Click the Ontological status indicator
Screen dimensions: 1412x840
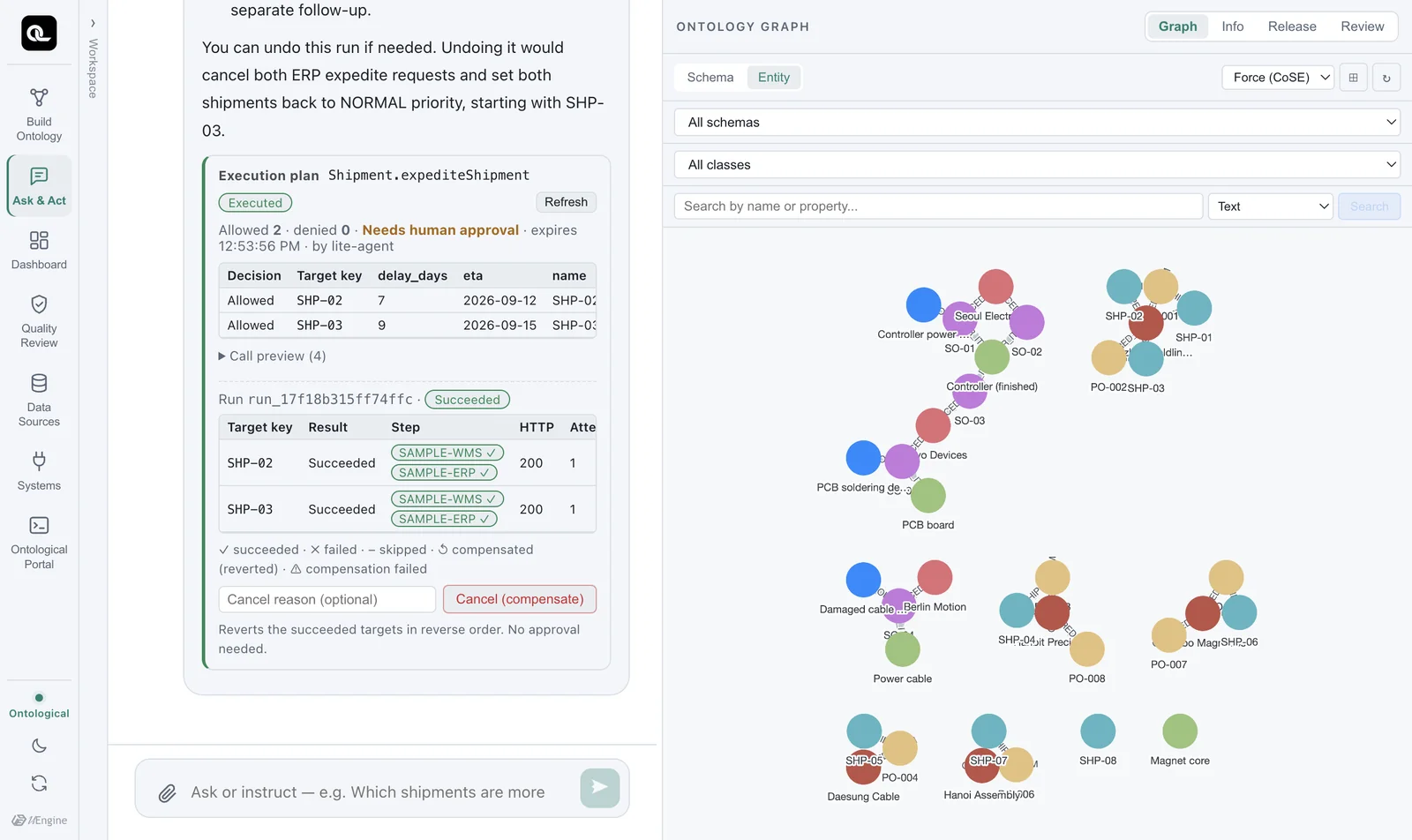(39, 707)
